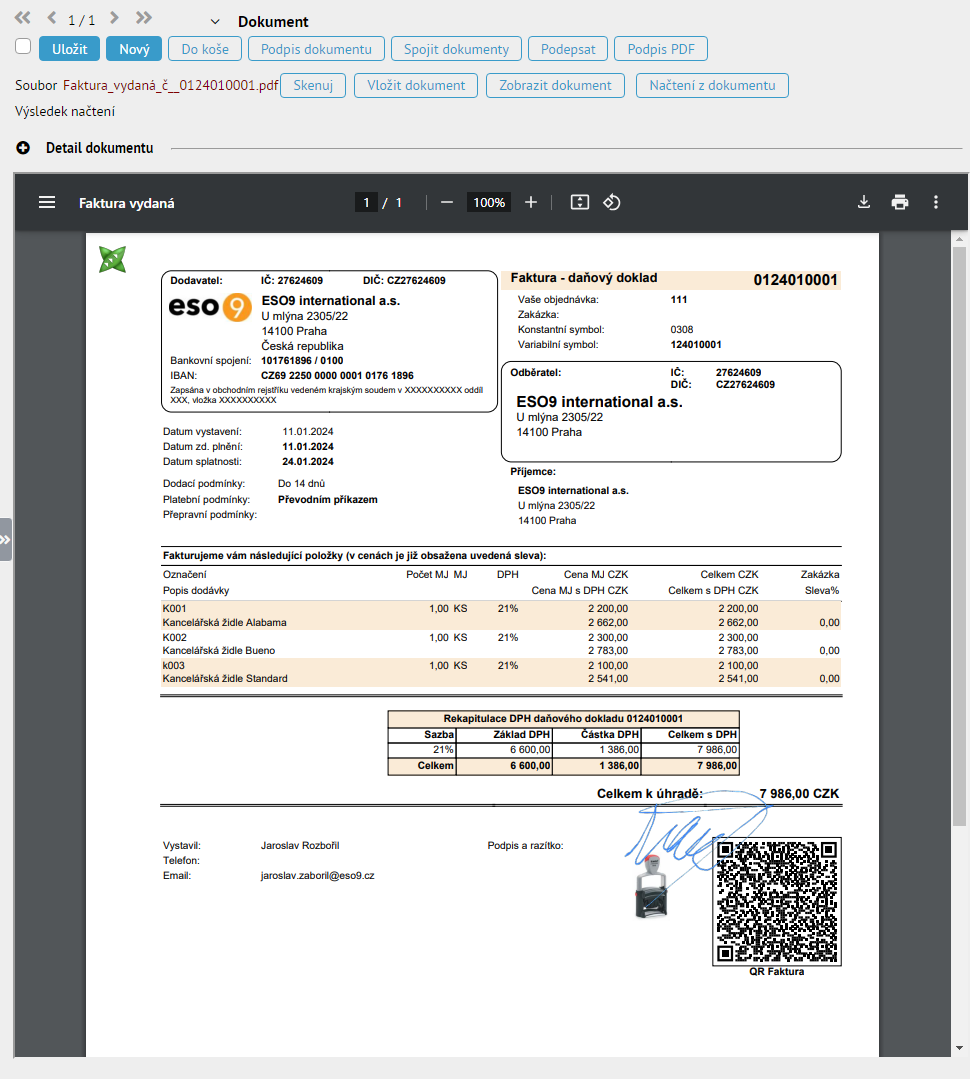970x1079 pixels.
Task: Tick the checkbox beside Uložit
Action: tap(23, 46)
